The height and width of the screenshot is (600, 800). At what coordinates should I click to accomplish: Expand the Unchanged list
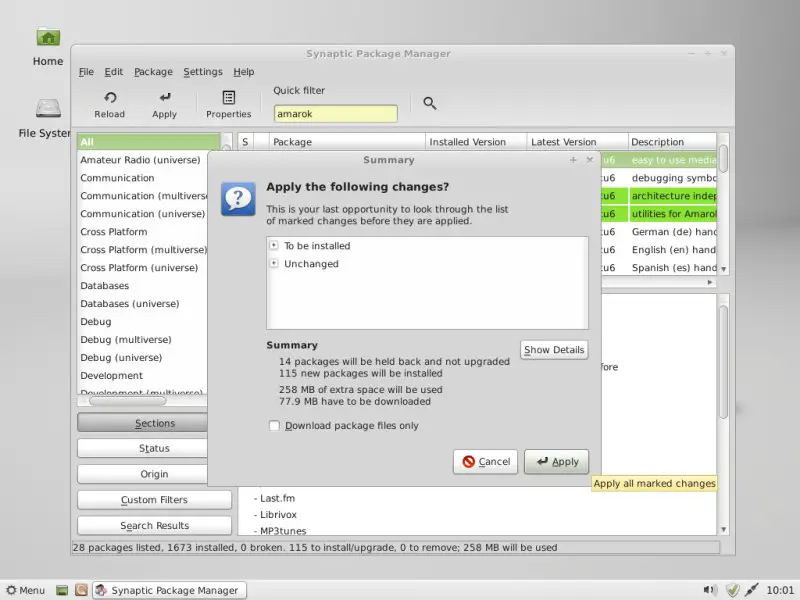(274, 263)
